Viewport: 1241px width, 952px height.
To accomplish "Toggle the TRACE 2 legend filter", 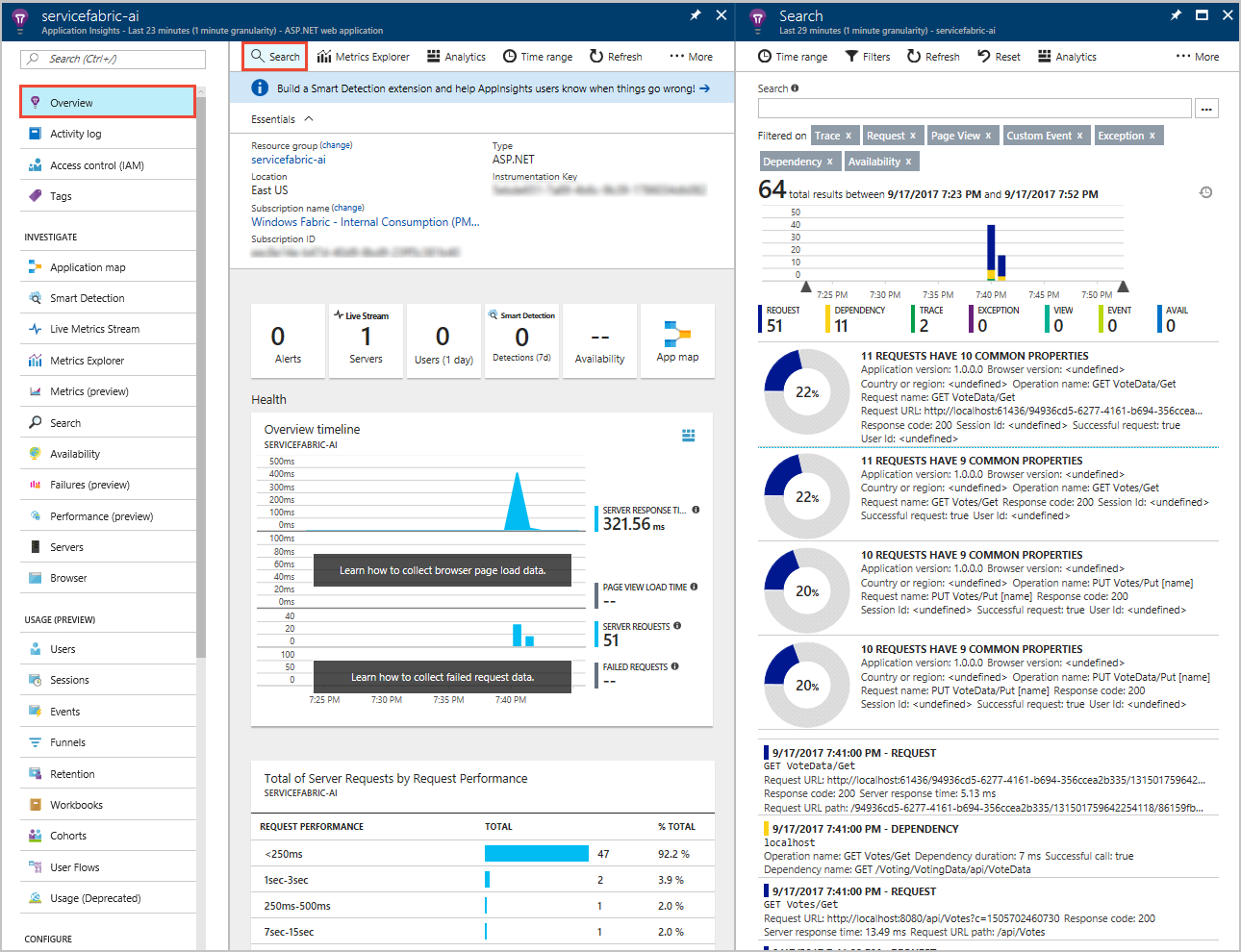I will pyautogui.click(x=928, y=319).
